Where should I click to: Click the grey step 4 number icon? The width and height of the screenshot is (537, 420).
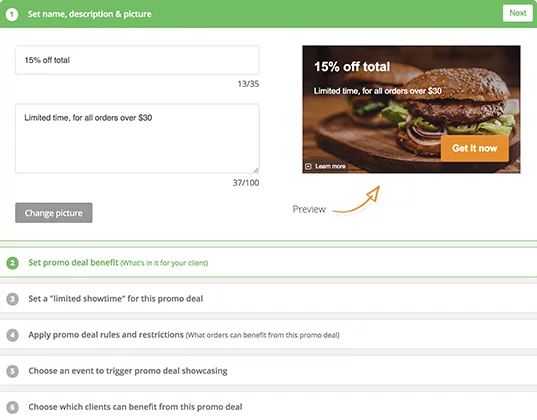pyautogui.click(x=13, y=335)
